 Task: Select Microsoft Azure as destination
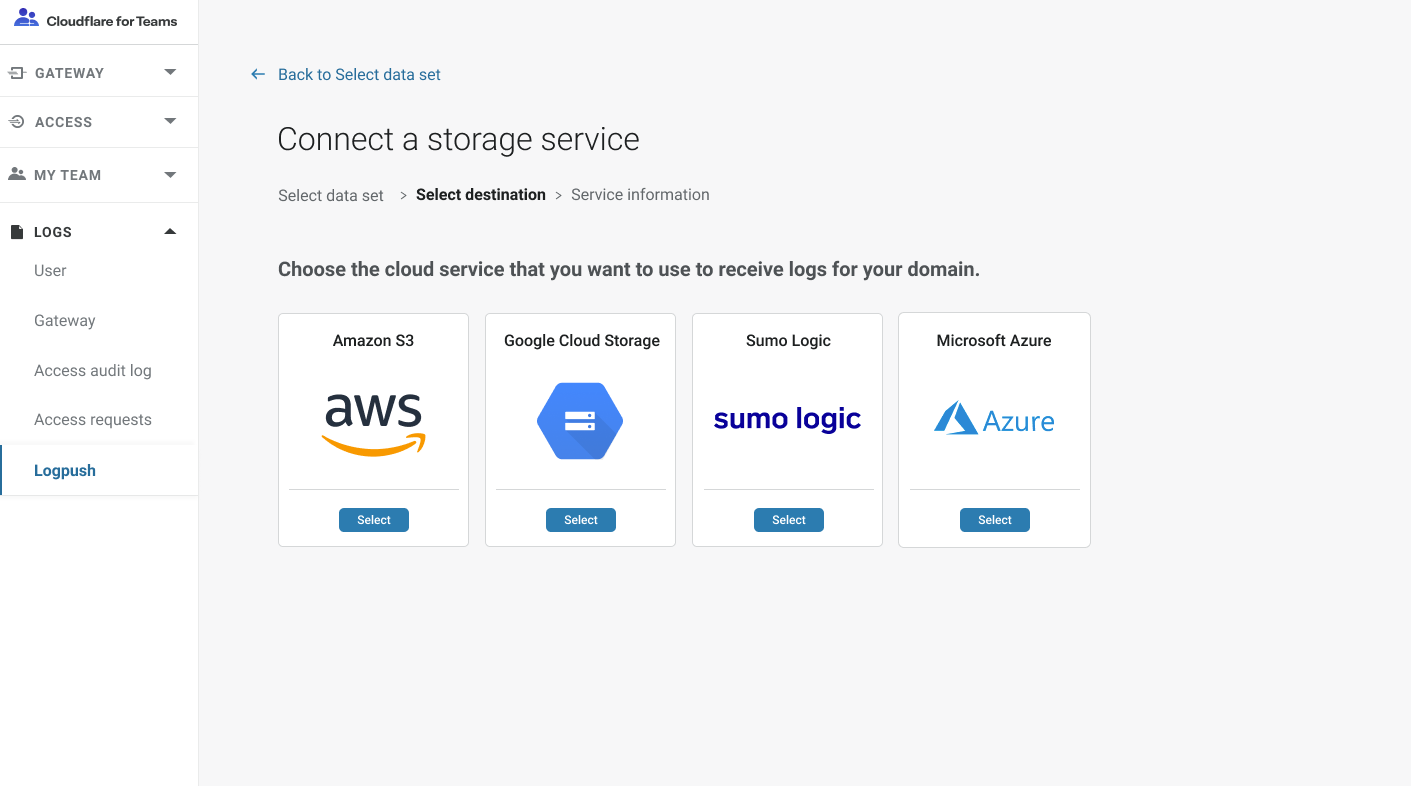[x=995, y=520]
